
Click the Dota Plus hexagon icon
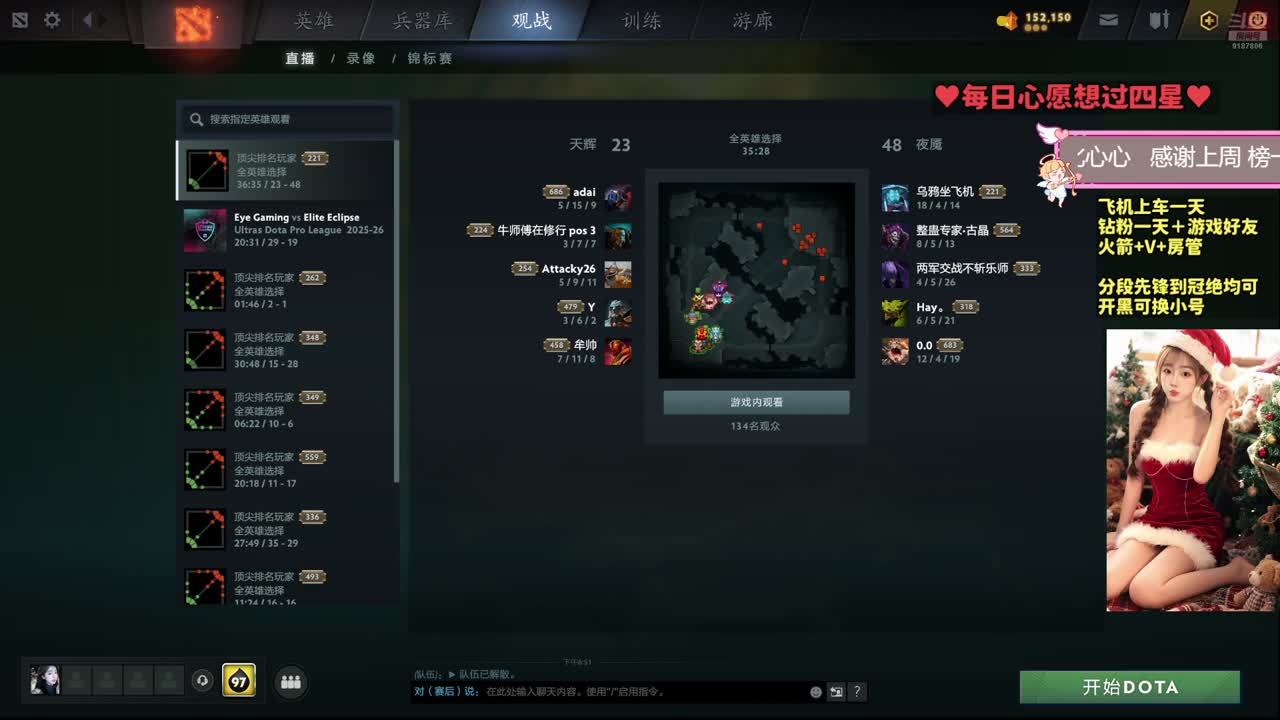(1209, 20)
